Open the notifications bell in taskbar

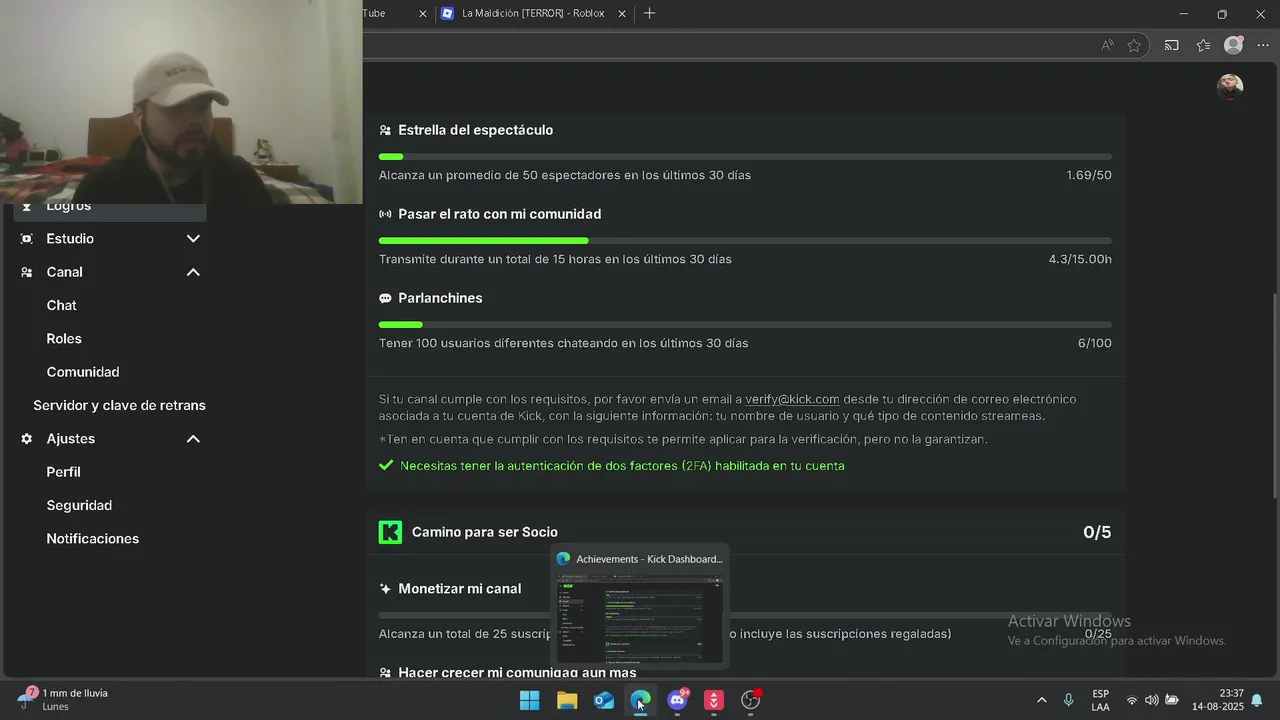coord(1257,700)
